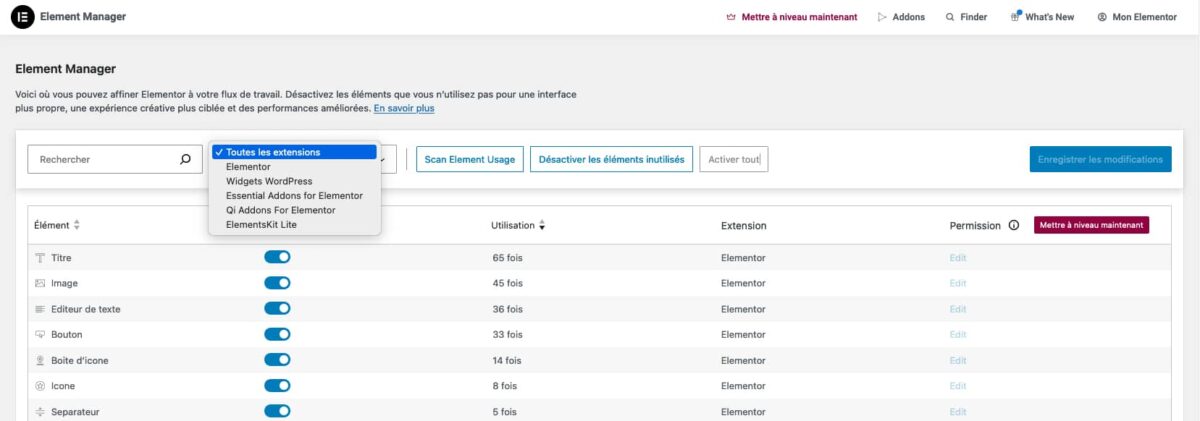
Task: Click the Image widget icon
Action: (40, 283)
